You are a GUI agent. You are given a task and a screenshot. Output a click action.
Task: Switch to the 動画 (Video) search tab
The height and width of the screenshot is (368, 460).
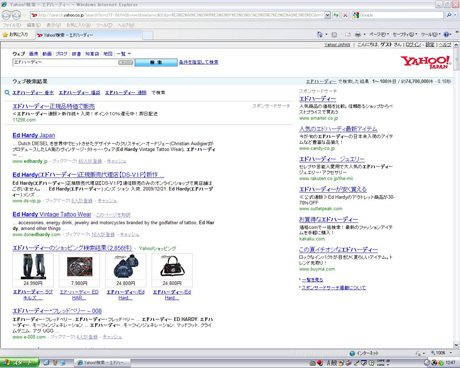point(47,54)
